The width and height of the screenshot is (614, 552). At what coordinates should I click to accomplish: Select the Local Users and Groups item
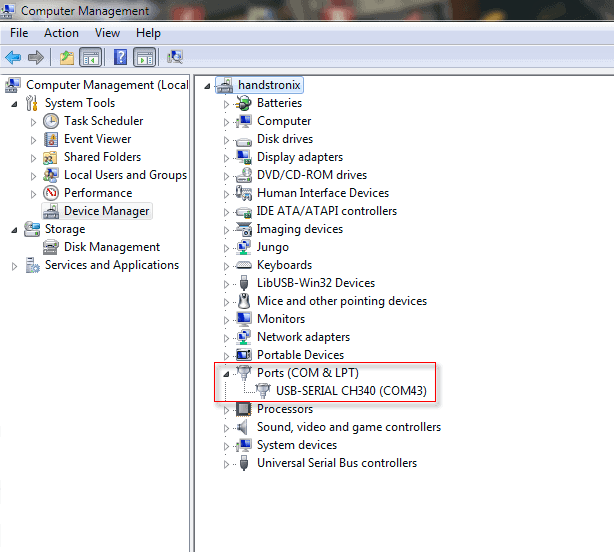(x=125, y=175)
